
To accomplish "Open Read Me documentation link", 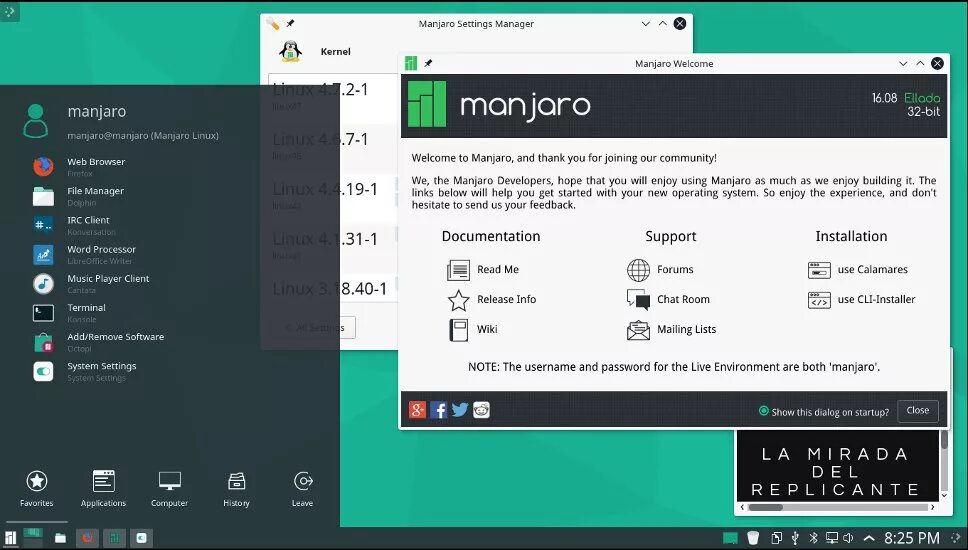I will (x=483, y=270).
